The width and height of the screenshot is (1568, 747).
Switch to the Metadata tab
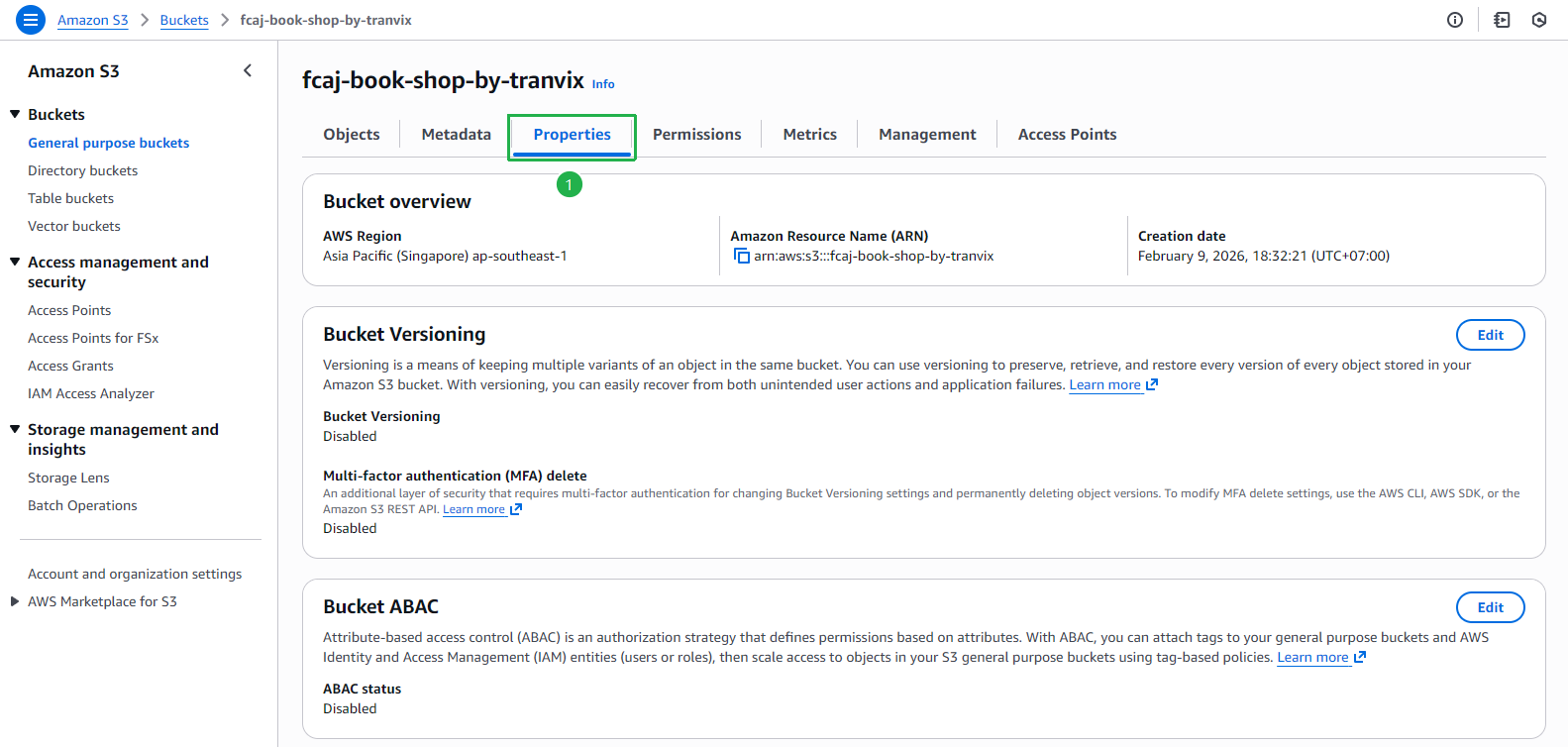click(457, 134)
